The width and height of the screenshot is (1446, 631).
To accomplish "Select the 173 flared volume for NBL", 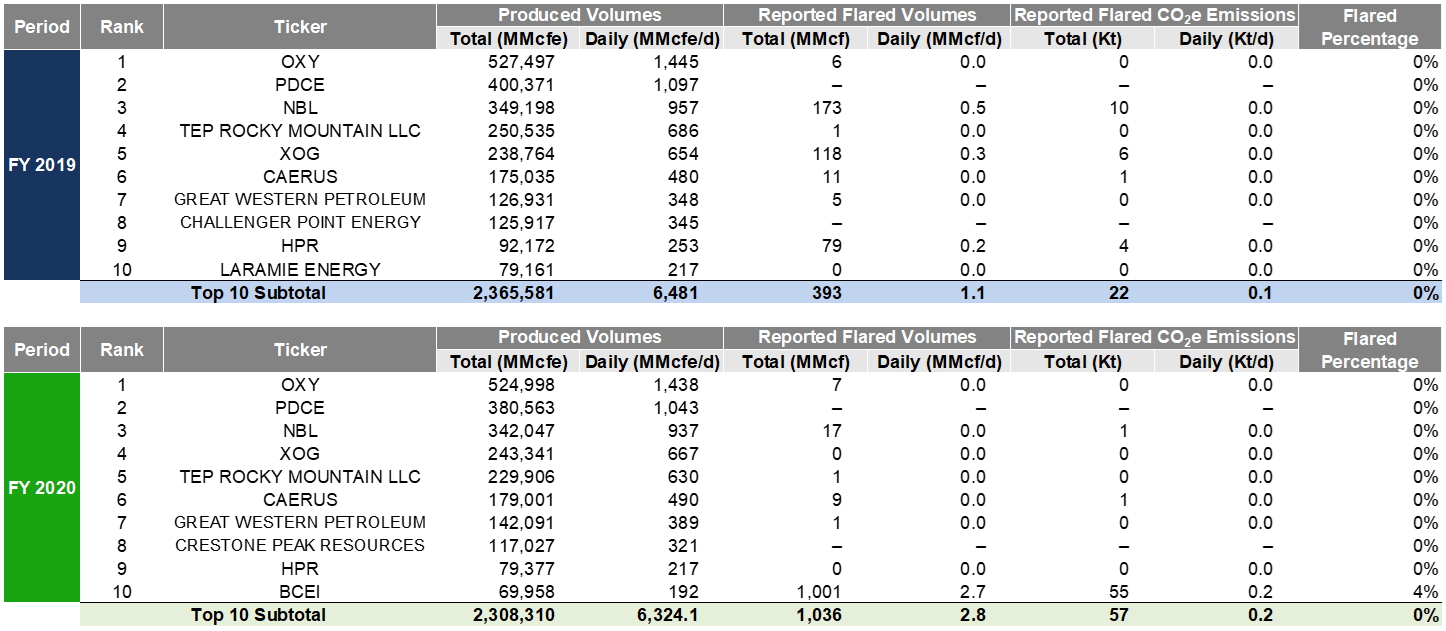I will pyautogui.click(x=828, y=107).
